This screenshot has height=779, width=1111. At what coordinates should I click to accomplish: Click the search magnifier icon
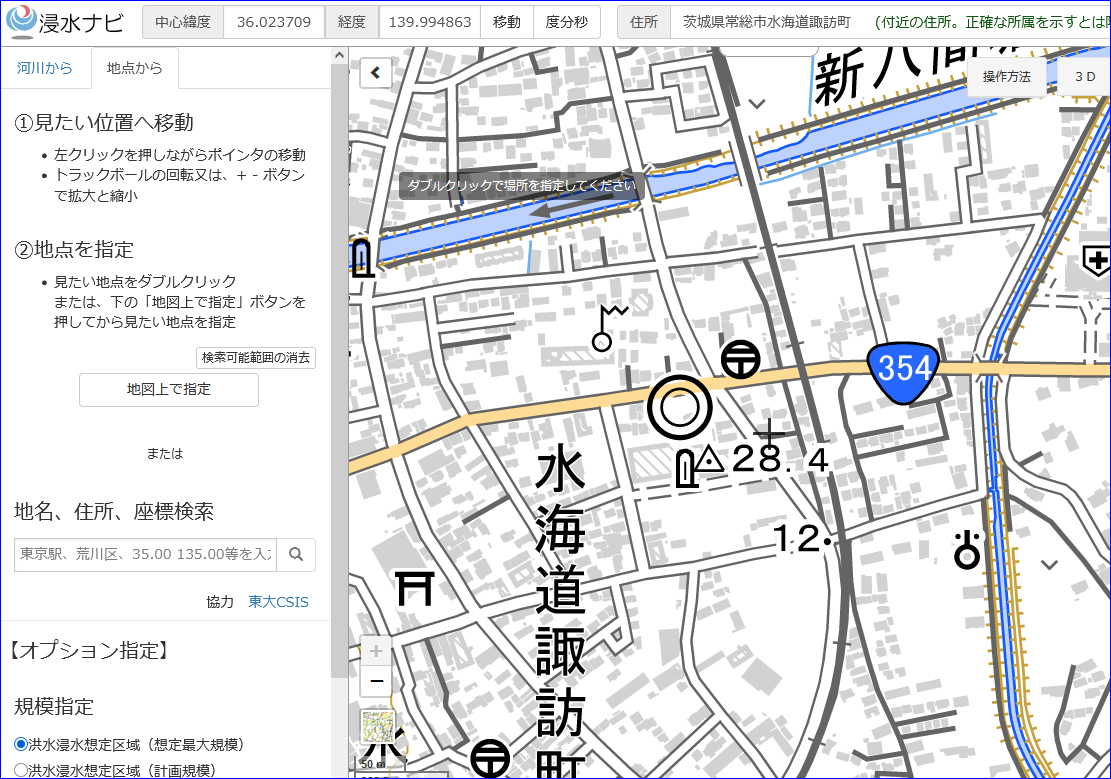point(296,554)
